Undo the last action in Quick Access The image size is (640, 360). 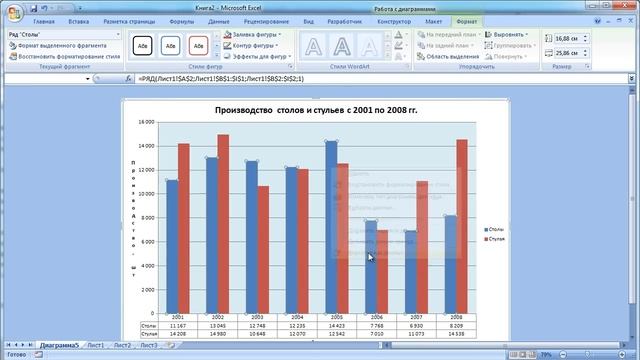pyautogui.click(x=44, y=8)
